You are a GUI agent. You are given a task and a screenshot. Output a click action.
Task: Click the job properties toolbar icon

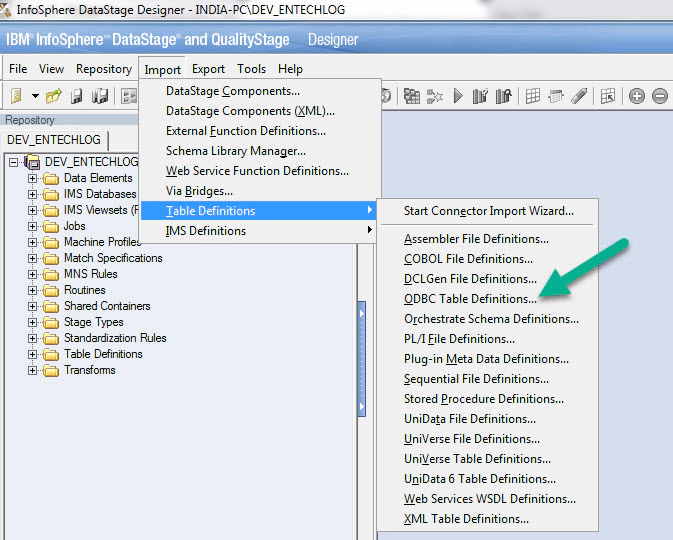129,96
